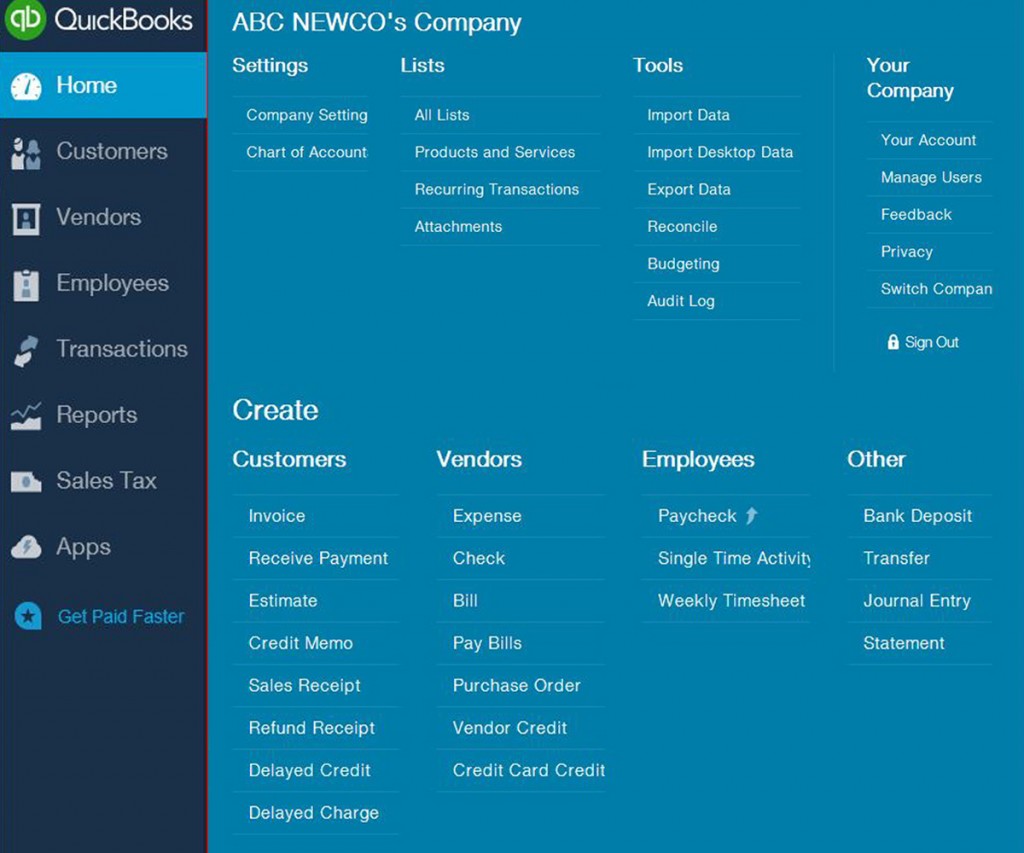Create a new Invoice
The height and width of the screenshot is (853, 1024).
pyautogui.click(x=277, y=516)
